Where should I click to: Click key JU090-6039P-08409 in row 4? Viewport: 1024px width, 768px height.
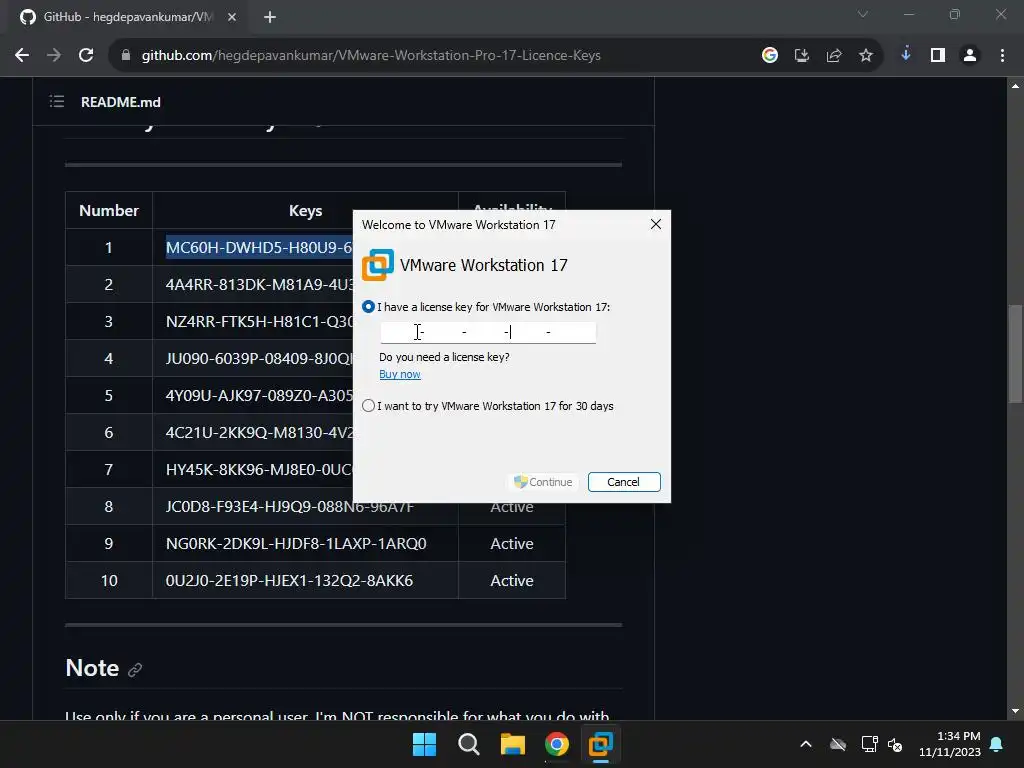point(259,359)
